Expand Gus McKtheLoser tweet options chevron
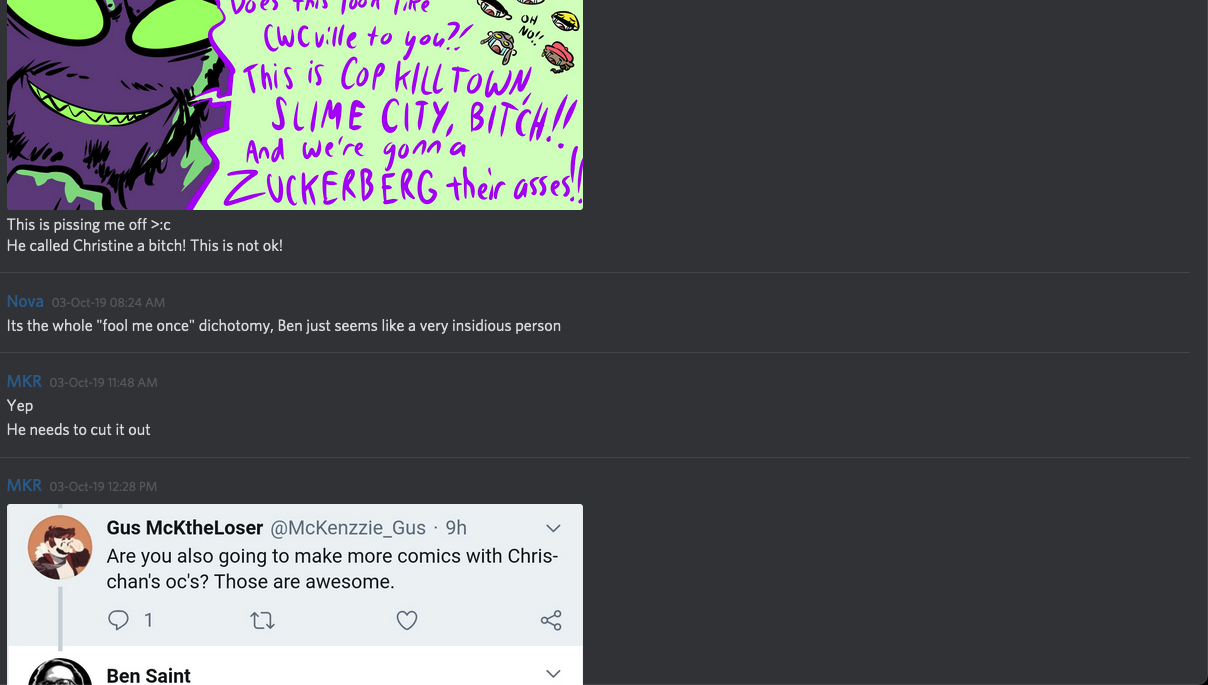The width and height of the screenshot is (1208, 685). [553, 528]
